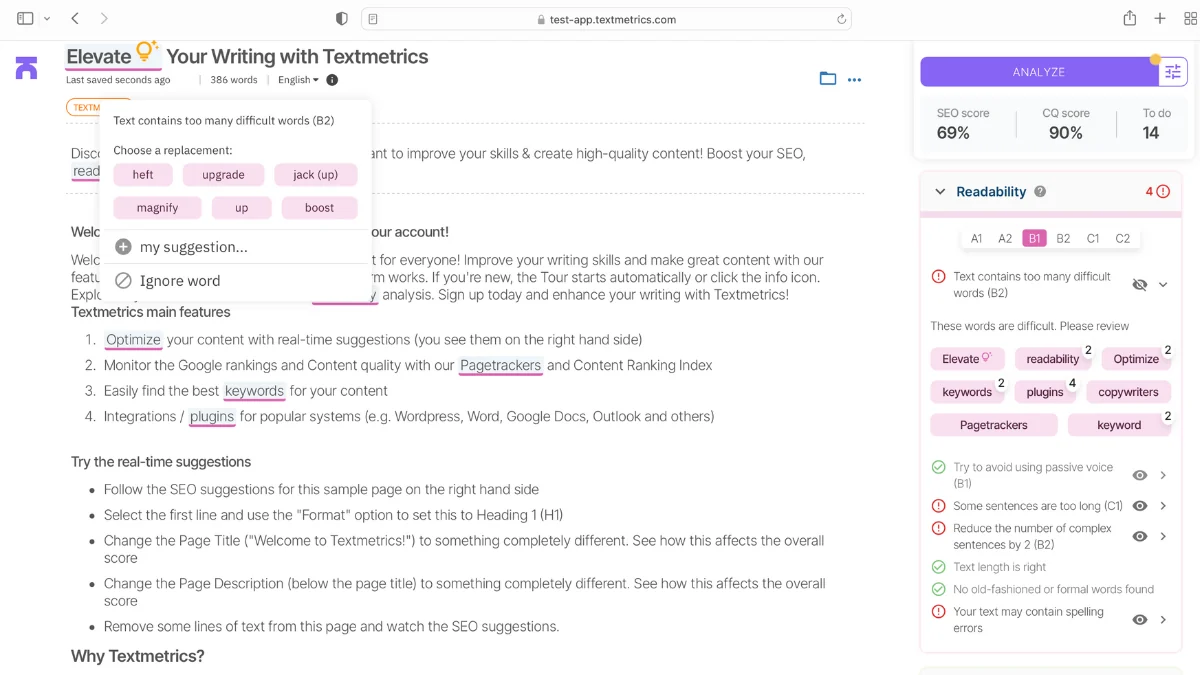Click the Textmetrics logo icon
The height and width of the screenshot is (675, 1200).
pos(26,68)
